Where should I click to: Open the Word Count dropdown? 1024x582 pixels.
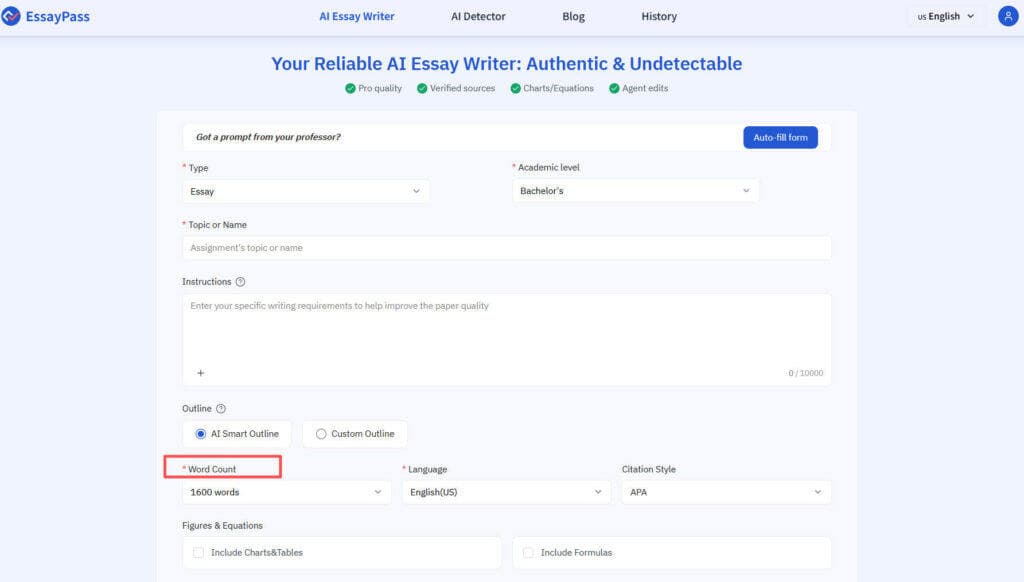286,492
